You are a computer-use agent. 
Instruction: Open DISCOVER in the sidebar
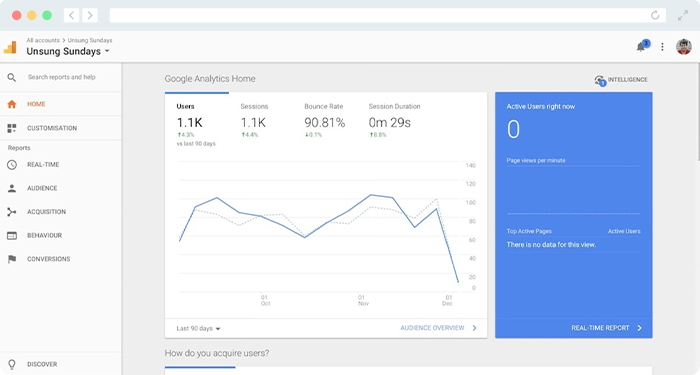click(x=42, y=364)
